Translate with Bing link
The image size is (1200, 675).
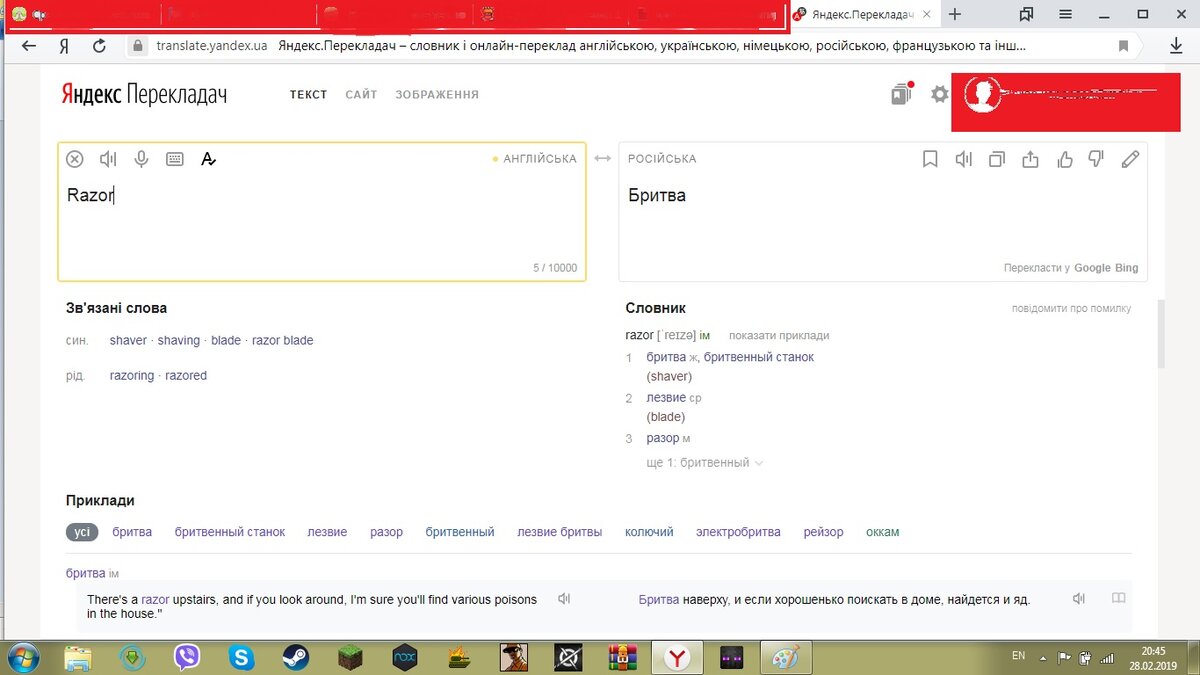[1126, 268]
